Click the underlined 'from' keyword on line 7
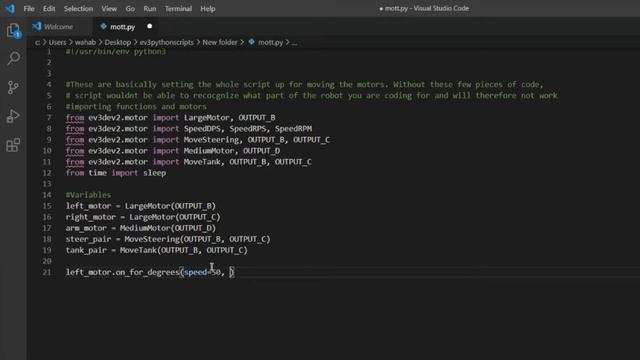The height and width of the screenshot is (360, 640). pos(75,118)
